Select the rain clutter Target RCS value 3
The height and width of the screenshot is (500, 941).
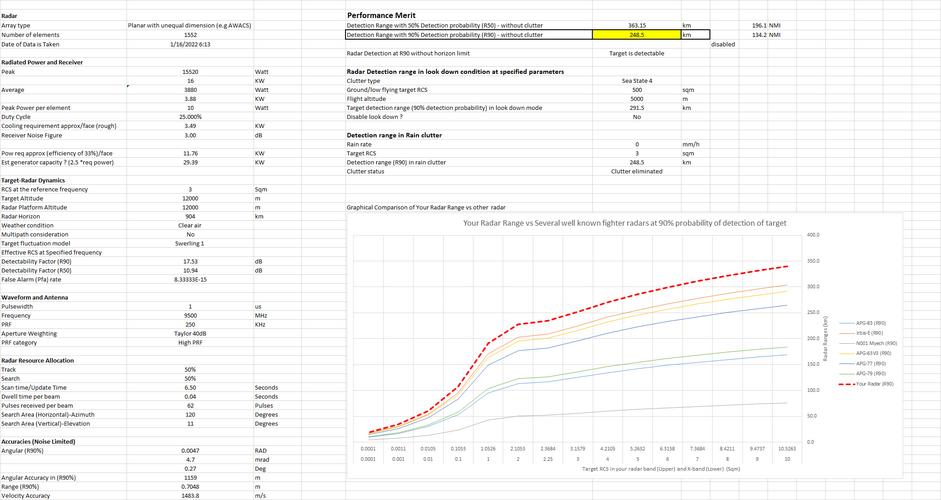[x=637, y=153]
